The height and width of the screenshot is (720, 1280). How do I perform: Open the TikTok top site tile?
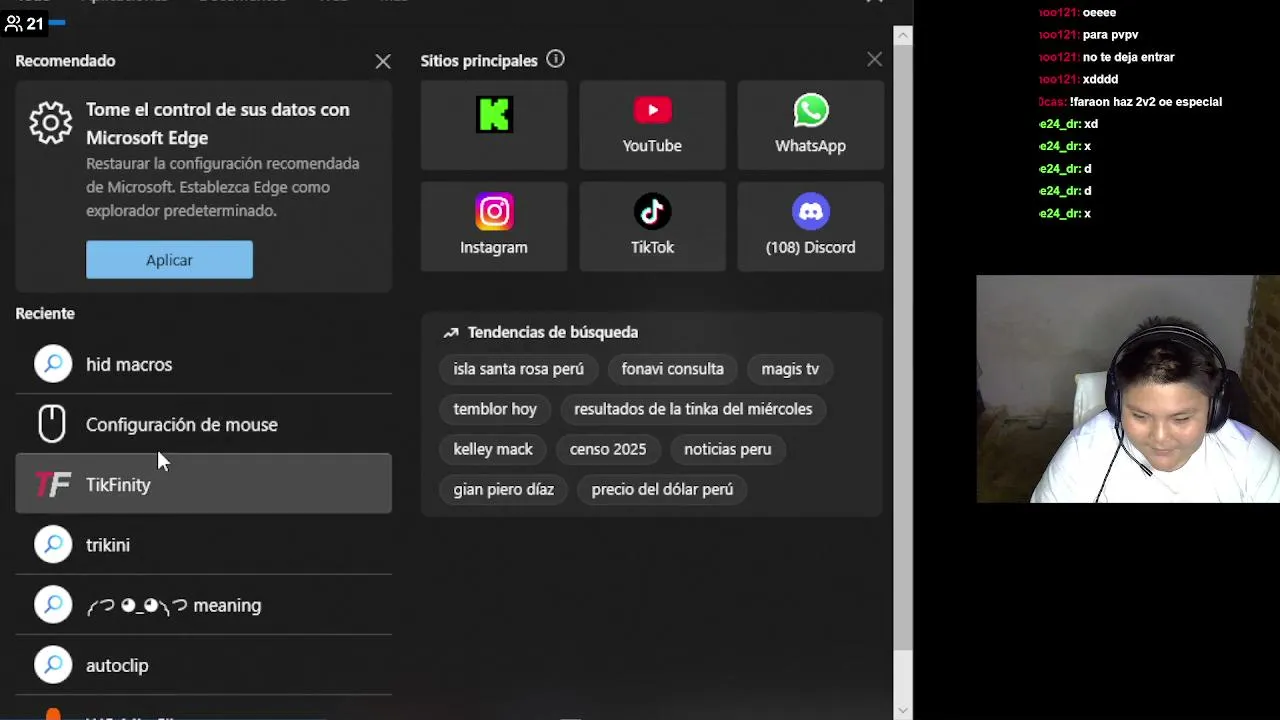(652, 226)
